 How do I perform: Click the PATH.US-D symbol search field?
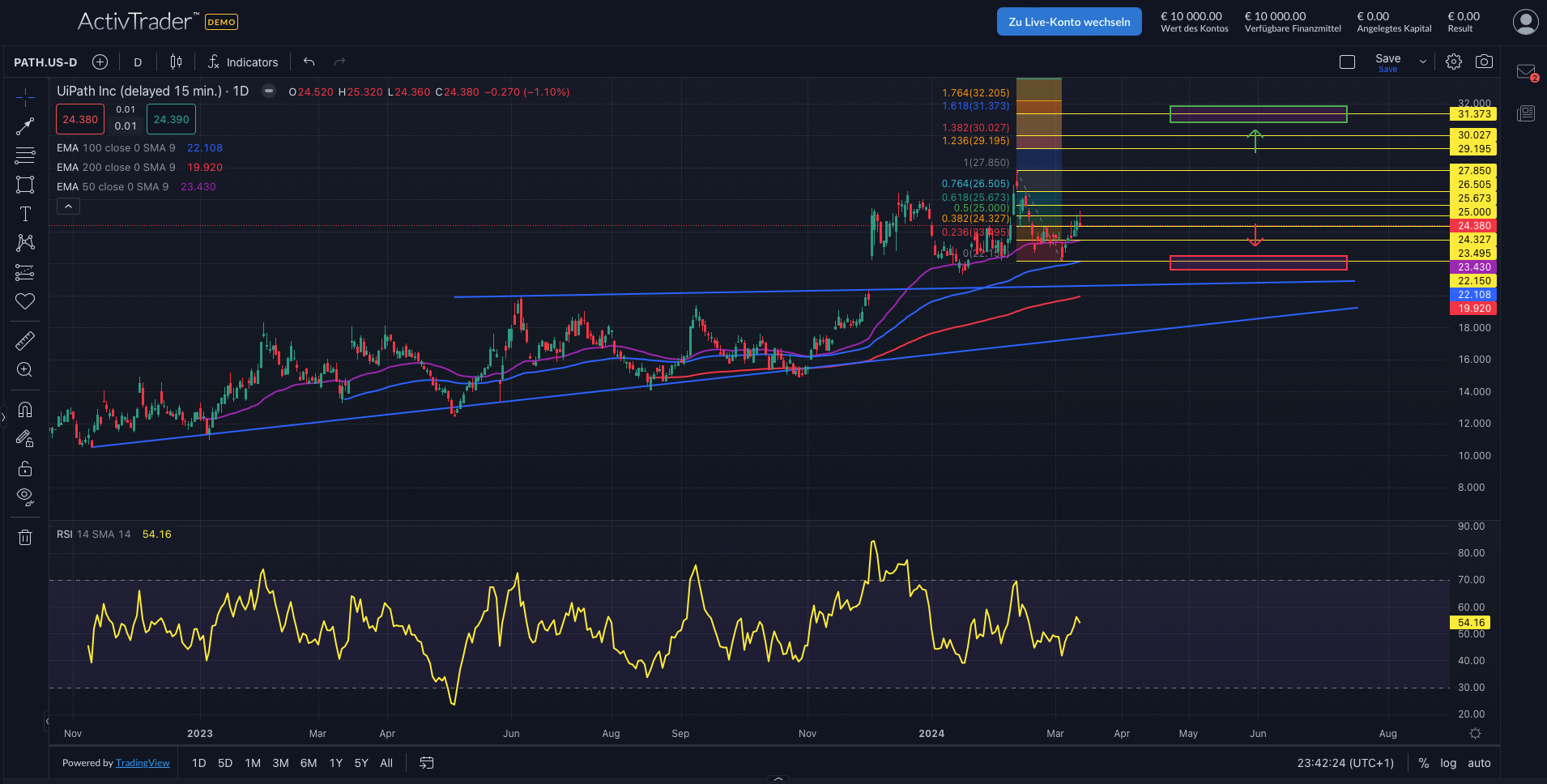tap(46, 62)
